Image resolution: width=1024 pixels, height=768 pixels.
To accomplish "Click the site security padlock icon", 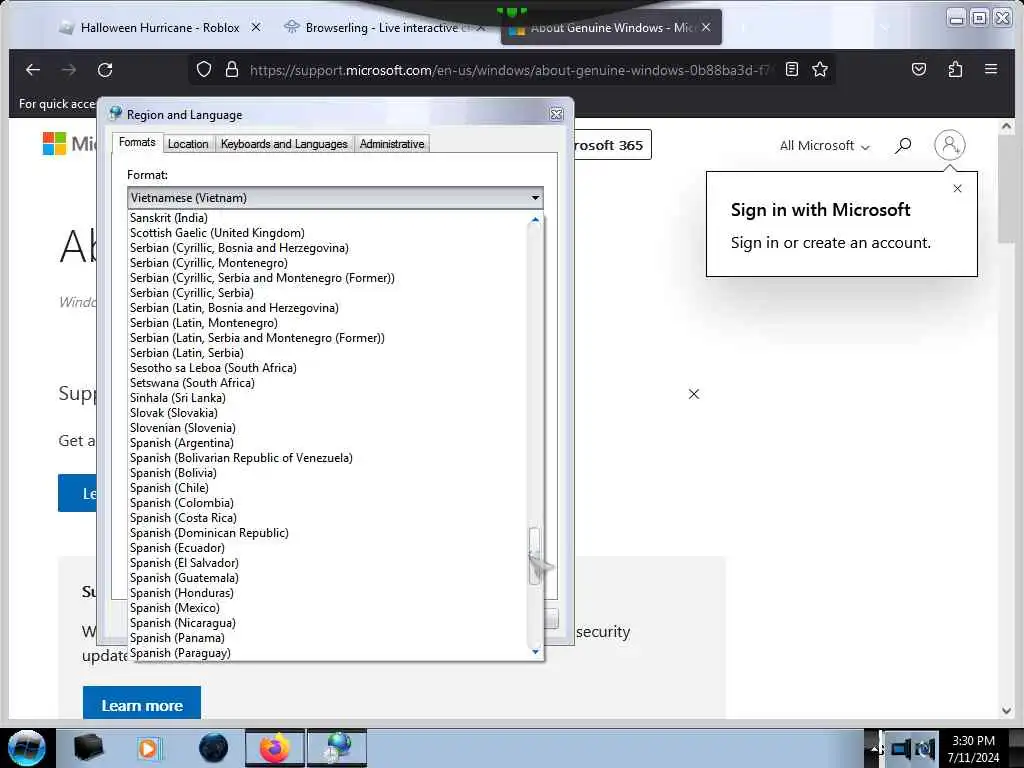I will 232,69.
